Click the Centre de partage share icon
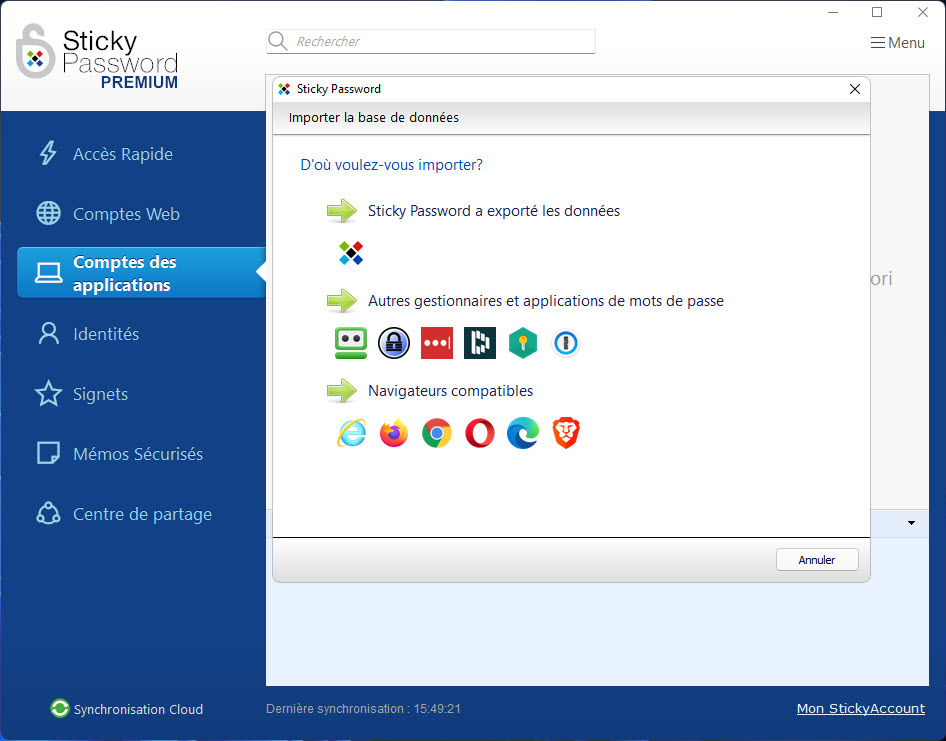The width and height of the screenshot is (946, 741). point(48,514)
